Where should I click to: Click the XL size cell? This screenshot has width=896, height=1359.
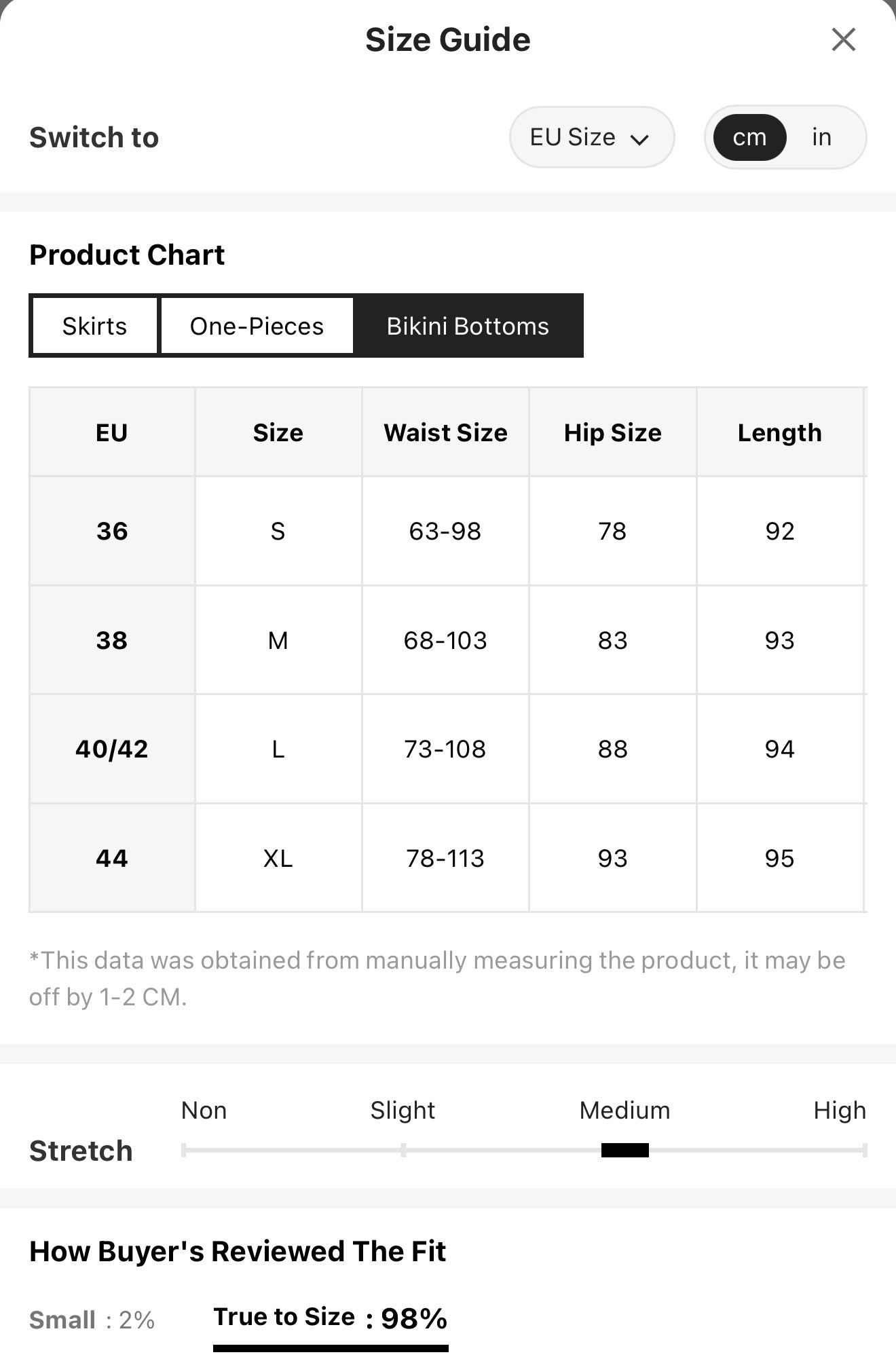(278, 858)
